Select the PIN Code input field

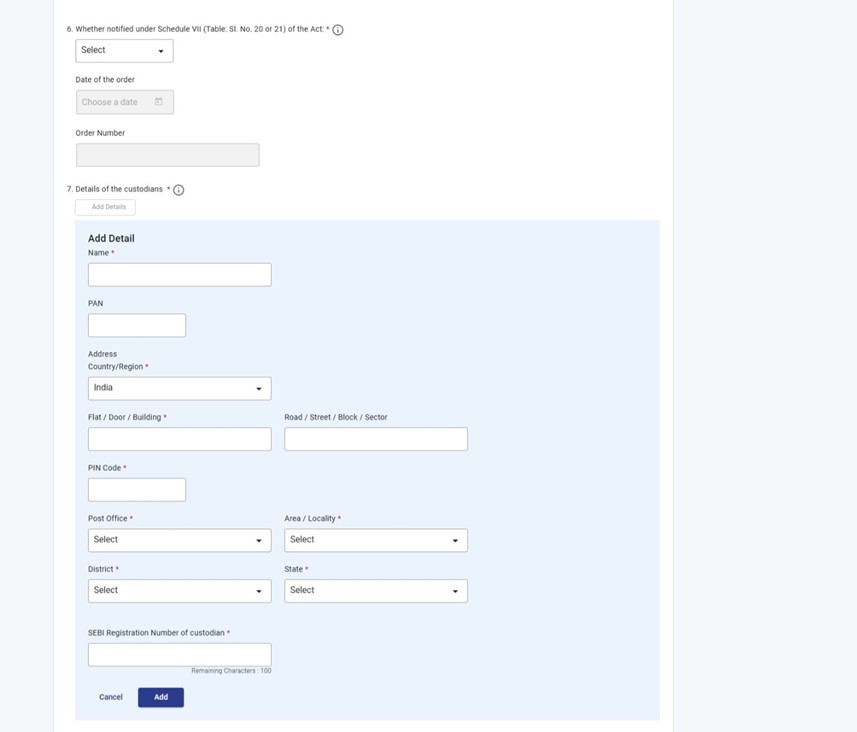click(x=137, y=489)
